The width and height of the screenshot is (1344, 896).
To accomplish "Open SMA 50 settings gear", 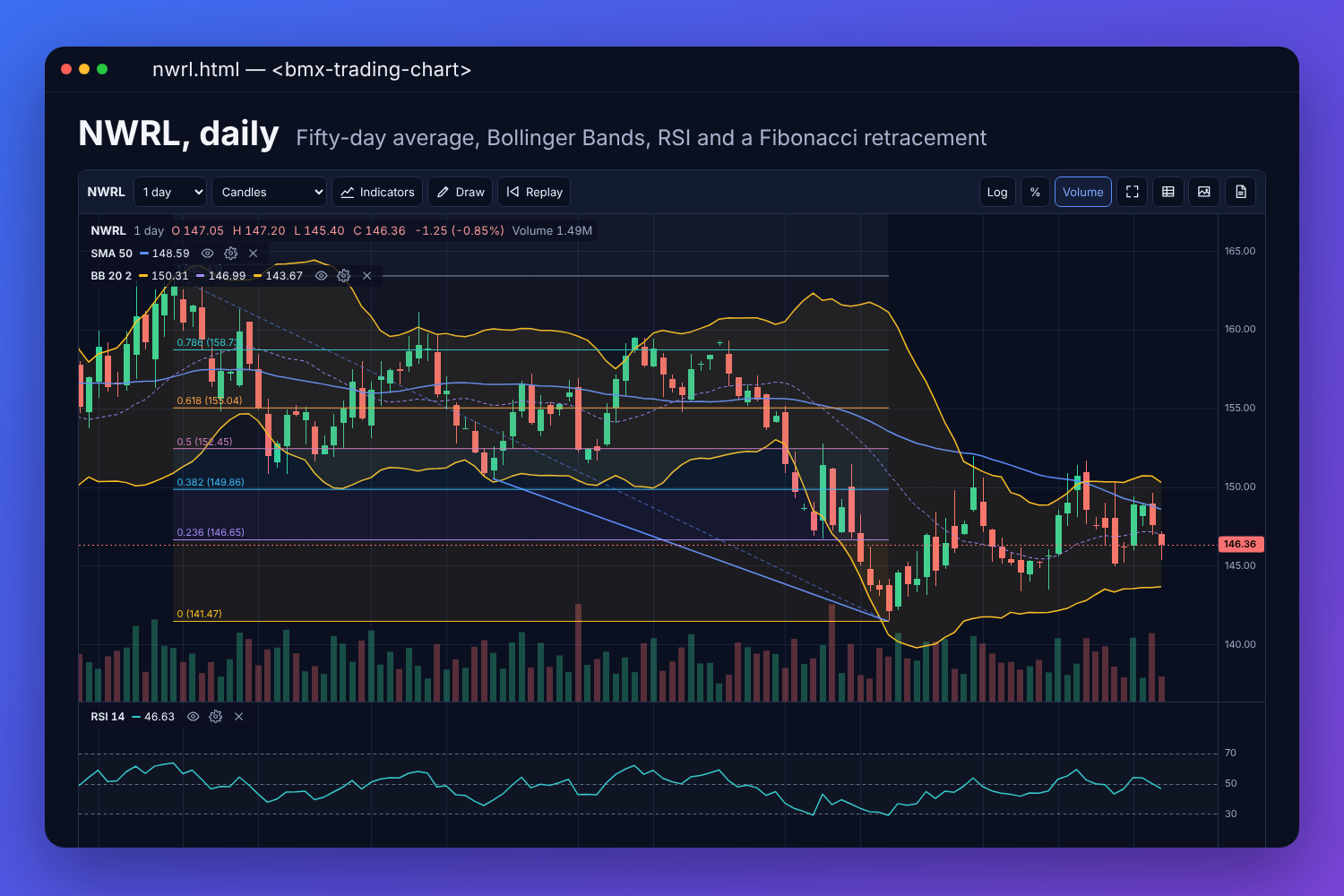I will tap(230, 254).
